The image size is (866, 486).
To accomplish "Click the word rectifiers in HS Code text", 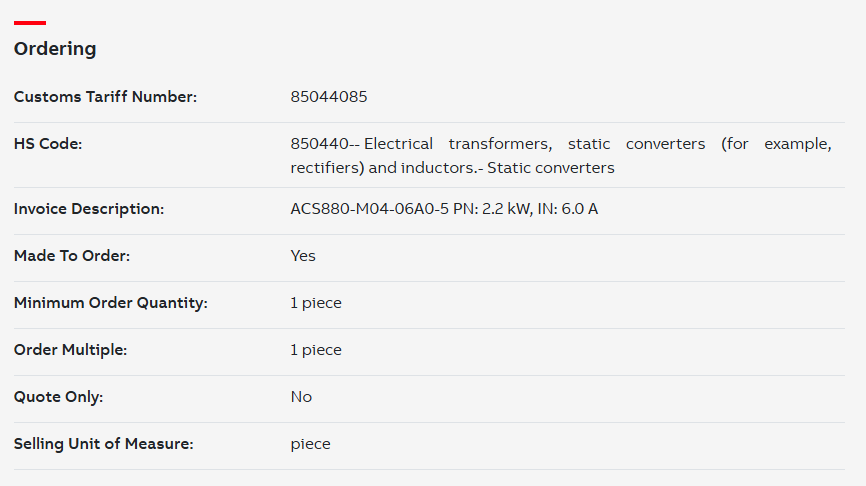I will 325,168.
